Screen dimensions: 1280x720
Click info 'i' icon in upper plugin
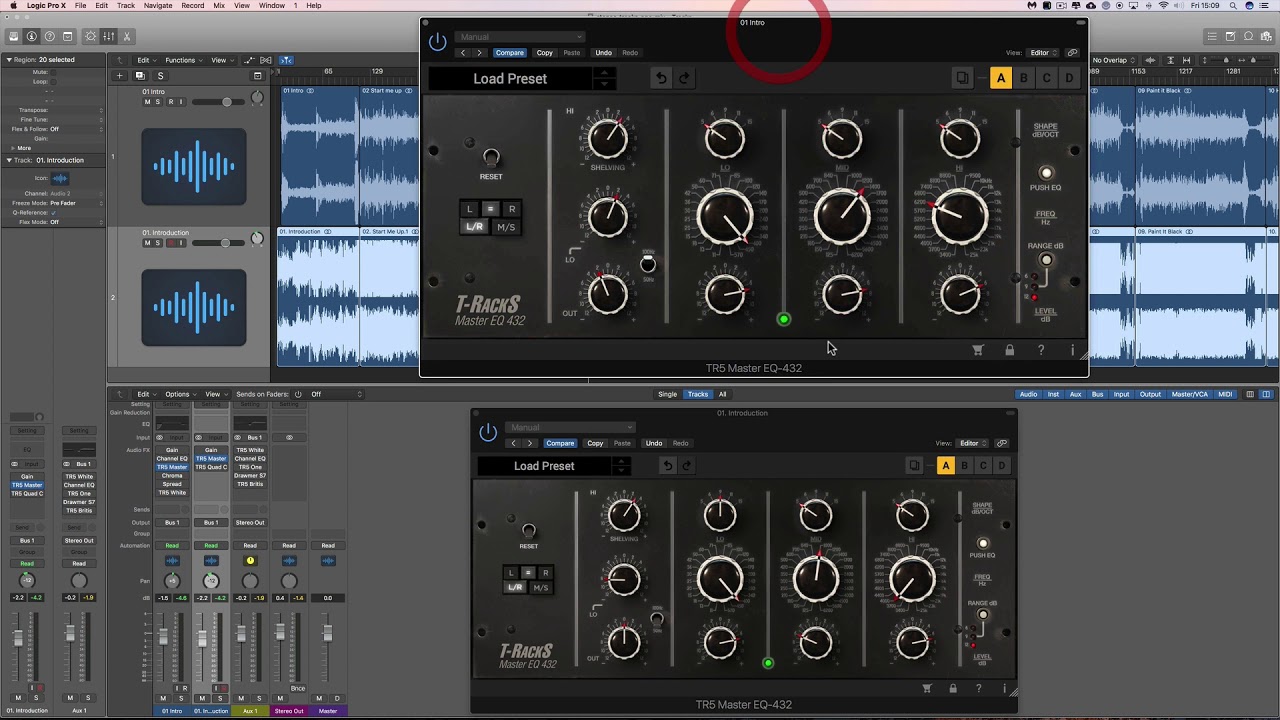point(1072,350)
